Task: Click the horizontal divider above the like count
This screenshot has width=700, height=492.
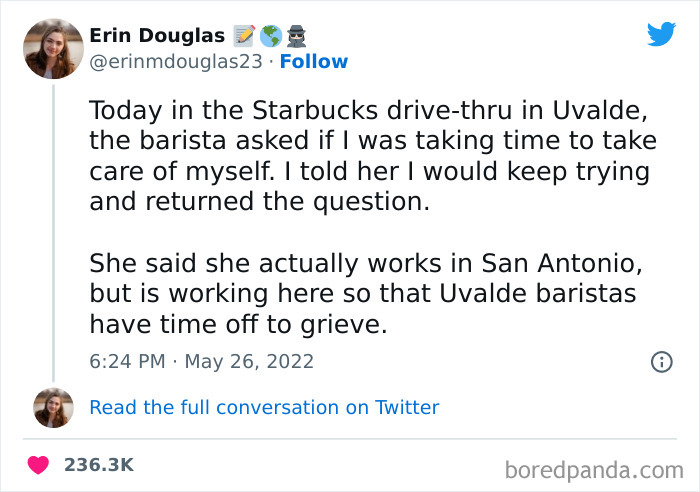Action: coord(350,438)
